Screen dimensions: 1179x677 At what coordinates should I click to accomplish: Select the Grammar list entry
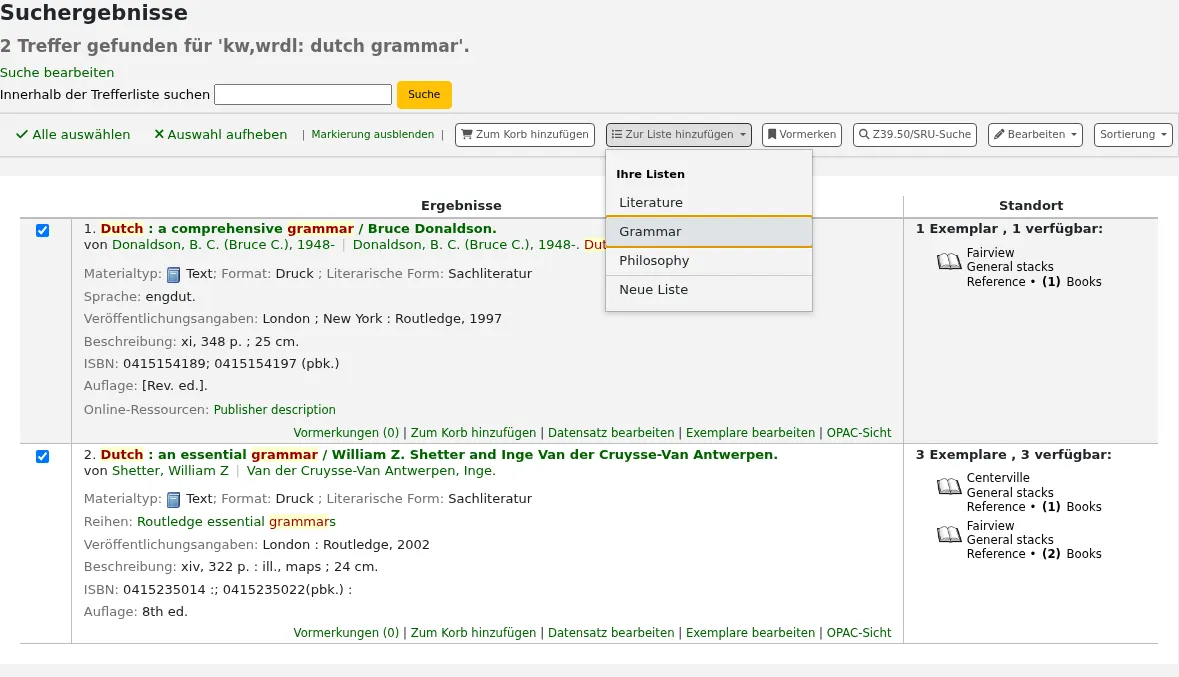(709, 232)
